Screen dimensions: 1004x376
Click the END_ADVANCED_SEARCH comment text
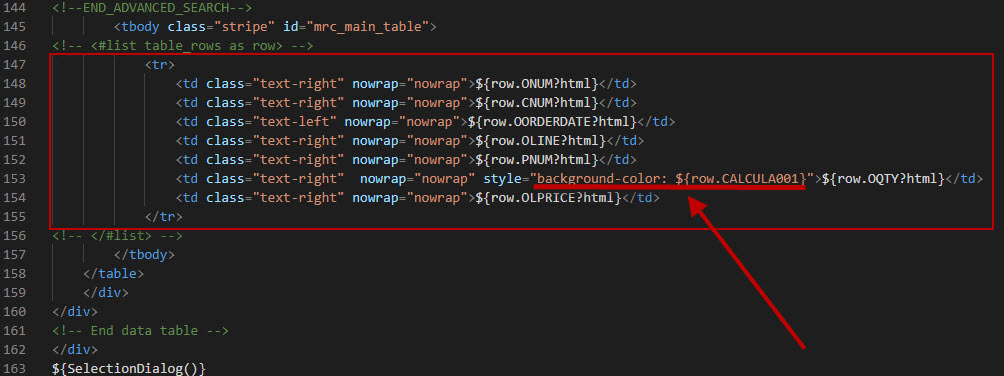(x=152, y=8)
